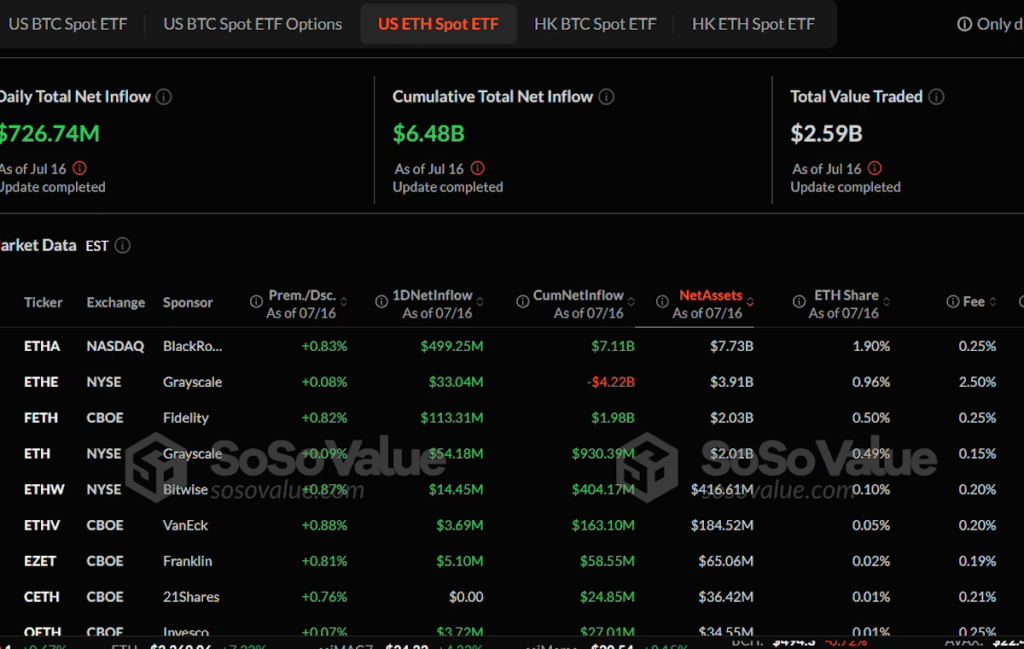Click info icon beside Cumulative Total Net Inflow
The width and height of the screenshot is (1024, 649).
[x=607, y=97]
